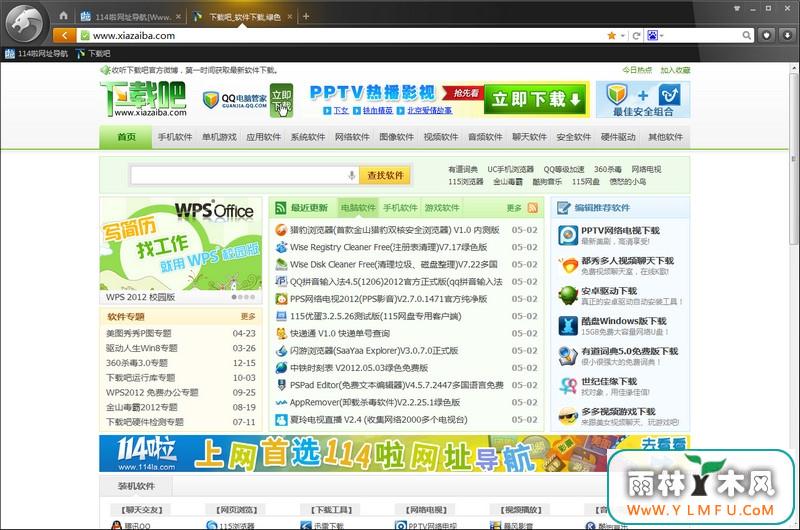The height and width of the screenshot is (530, 800).
Task: Click the Wise Registry Cleaner entry icon
Action: click(281, 247)
